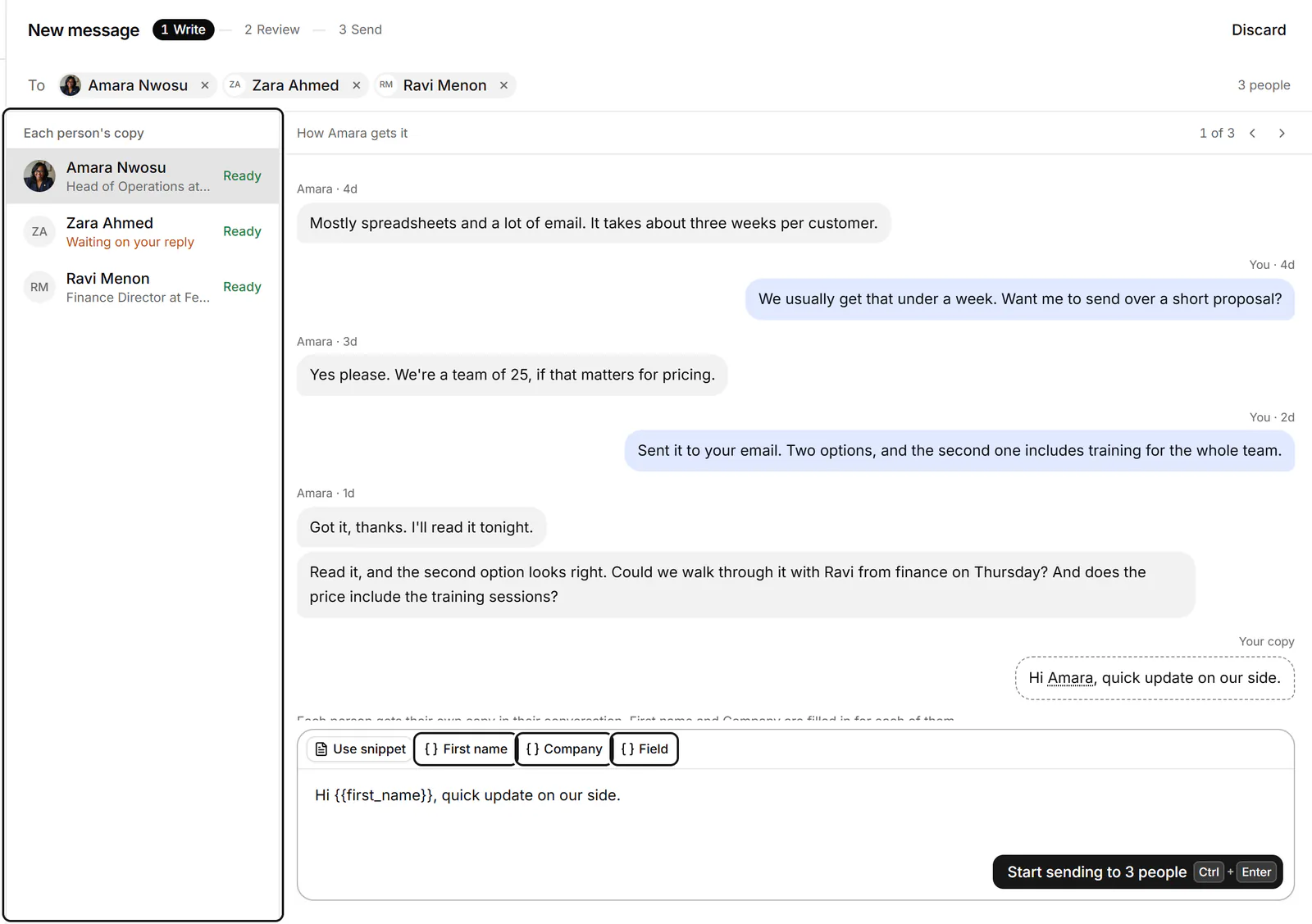Discard the new message
This screenshot has height=924, width=1312.
tap(1259, 30)
